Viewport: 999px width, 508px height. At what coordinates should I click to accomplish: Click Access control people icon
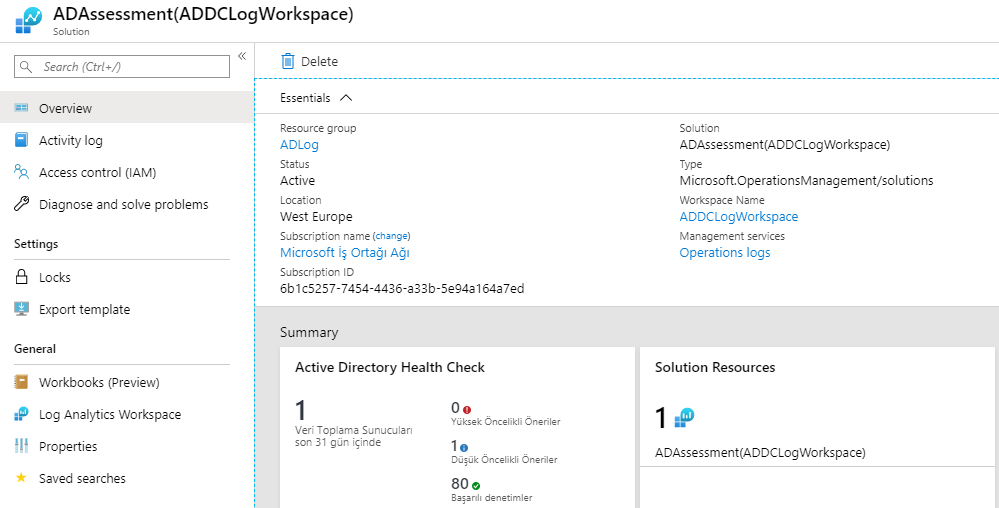coord(21,172)
